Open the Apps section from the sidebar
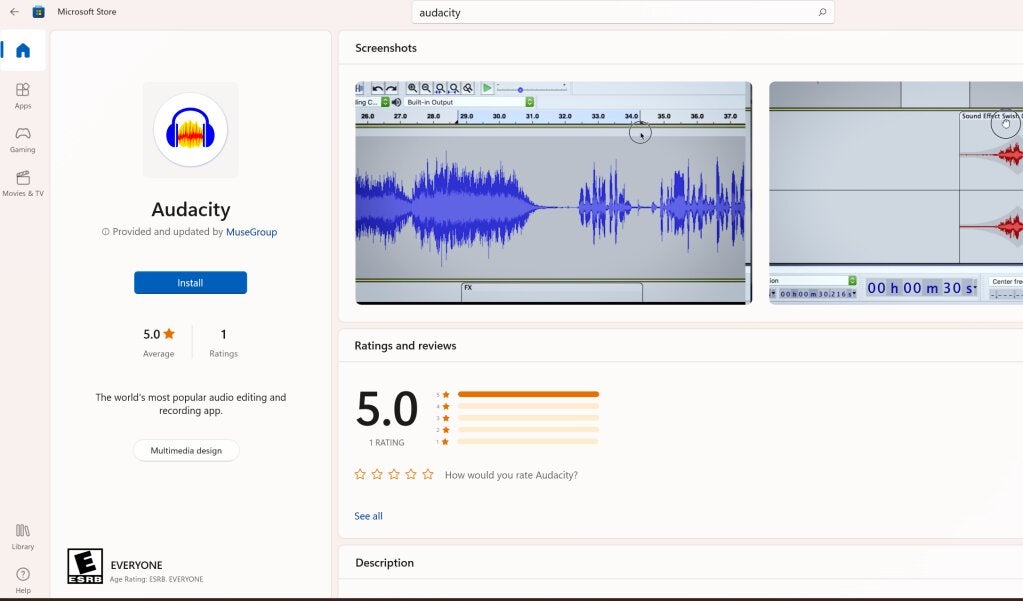This screenshot has height=601, width=1023. point(23,95)
